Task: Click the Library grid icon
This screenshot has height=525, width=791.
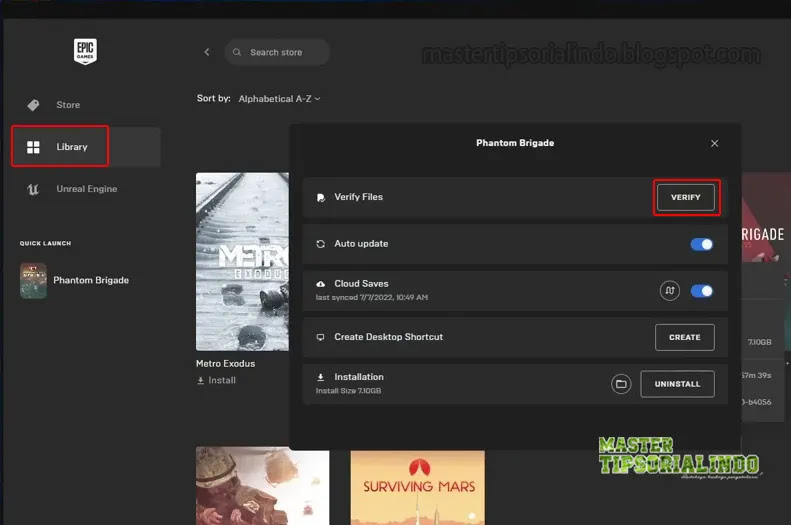Action: click(x=33, y=147)
